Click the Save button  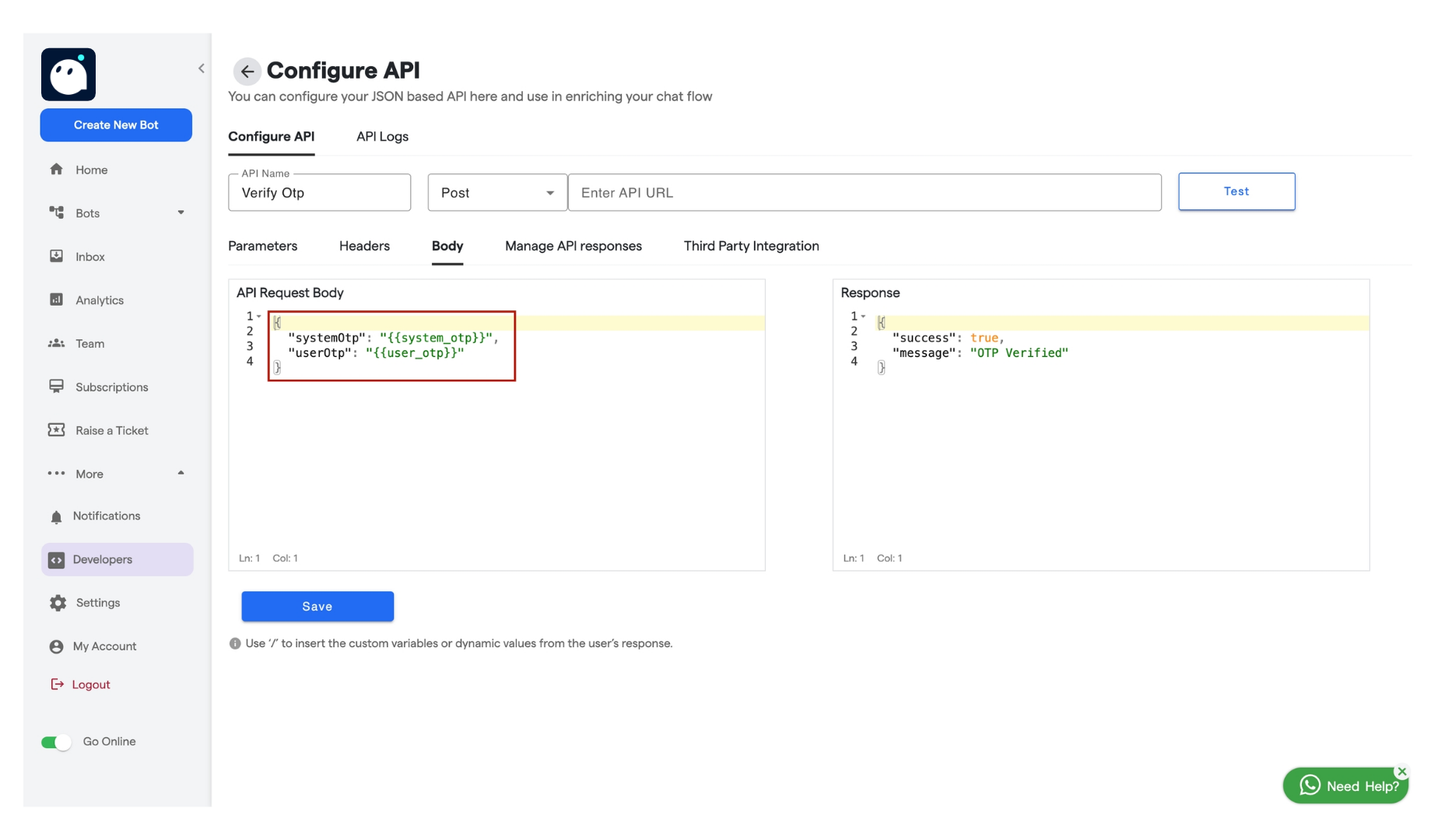point(317,606)
